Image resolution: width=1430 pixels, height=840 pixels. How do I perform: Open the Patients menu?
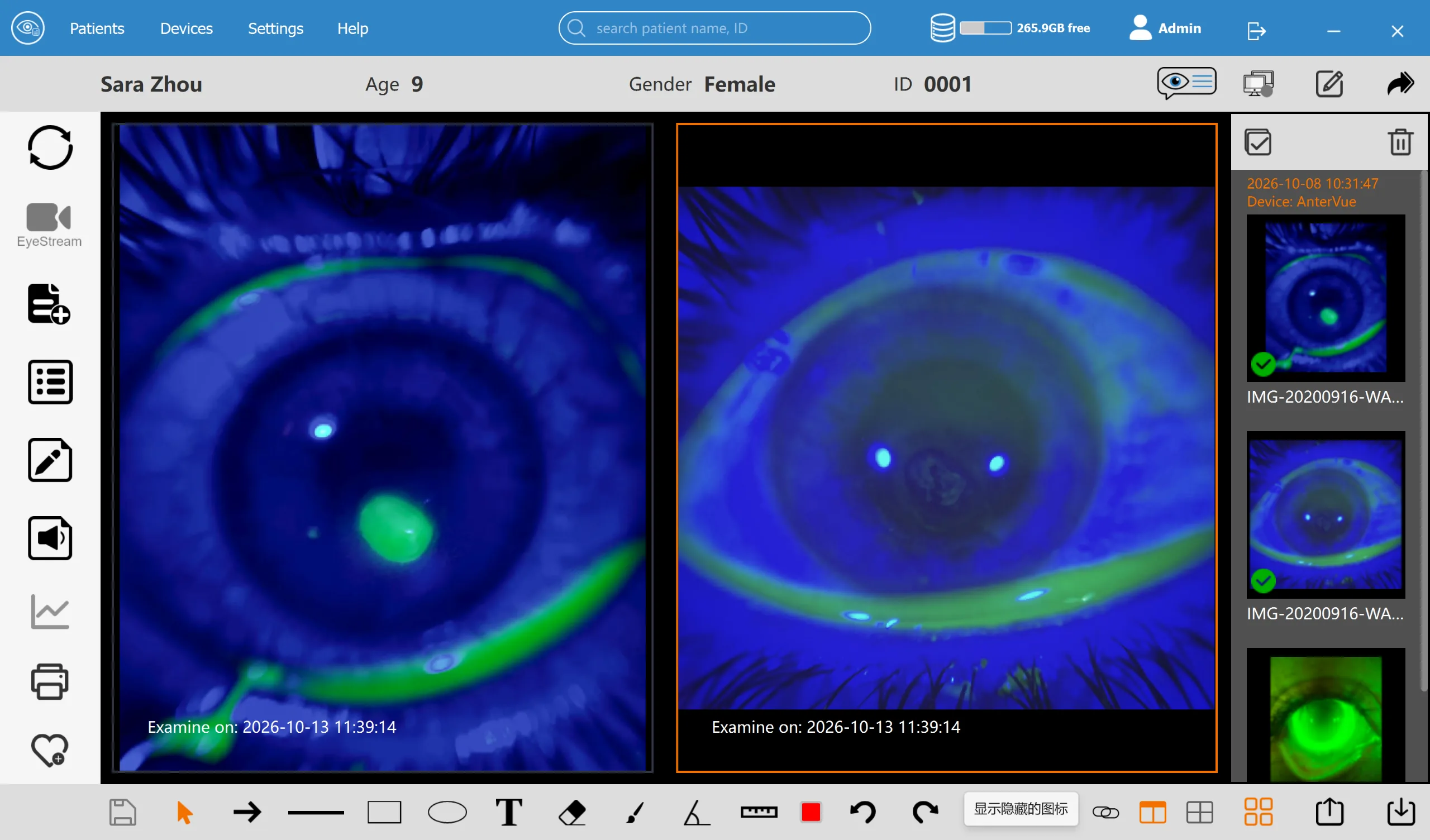click(x=97, y=28)
